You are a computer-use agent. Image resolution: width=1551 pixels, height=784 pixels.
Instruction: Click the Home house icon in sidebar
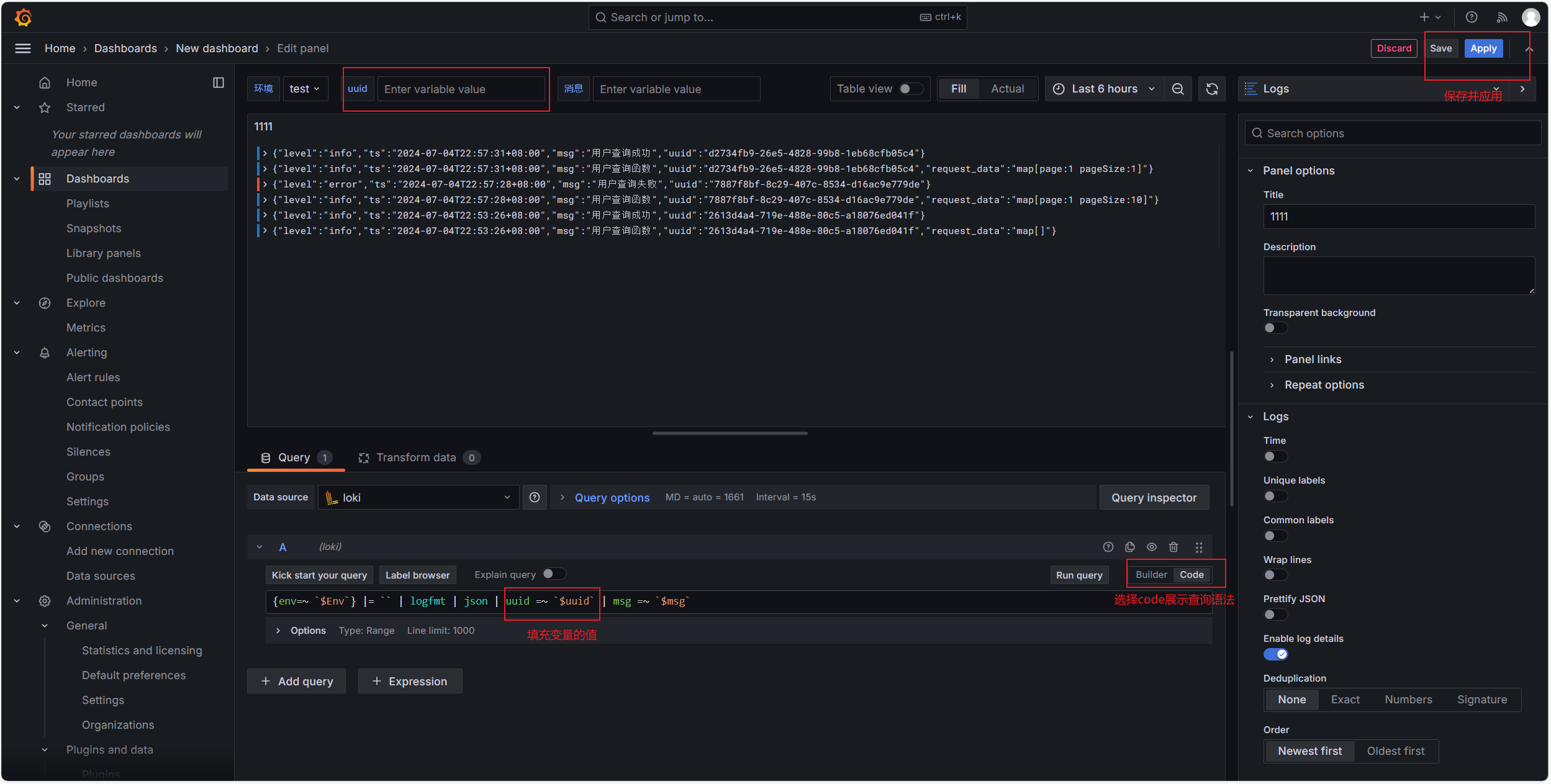point(45,83)
